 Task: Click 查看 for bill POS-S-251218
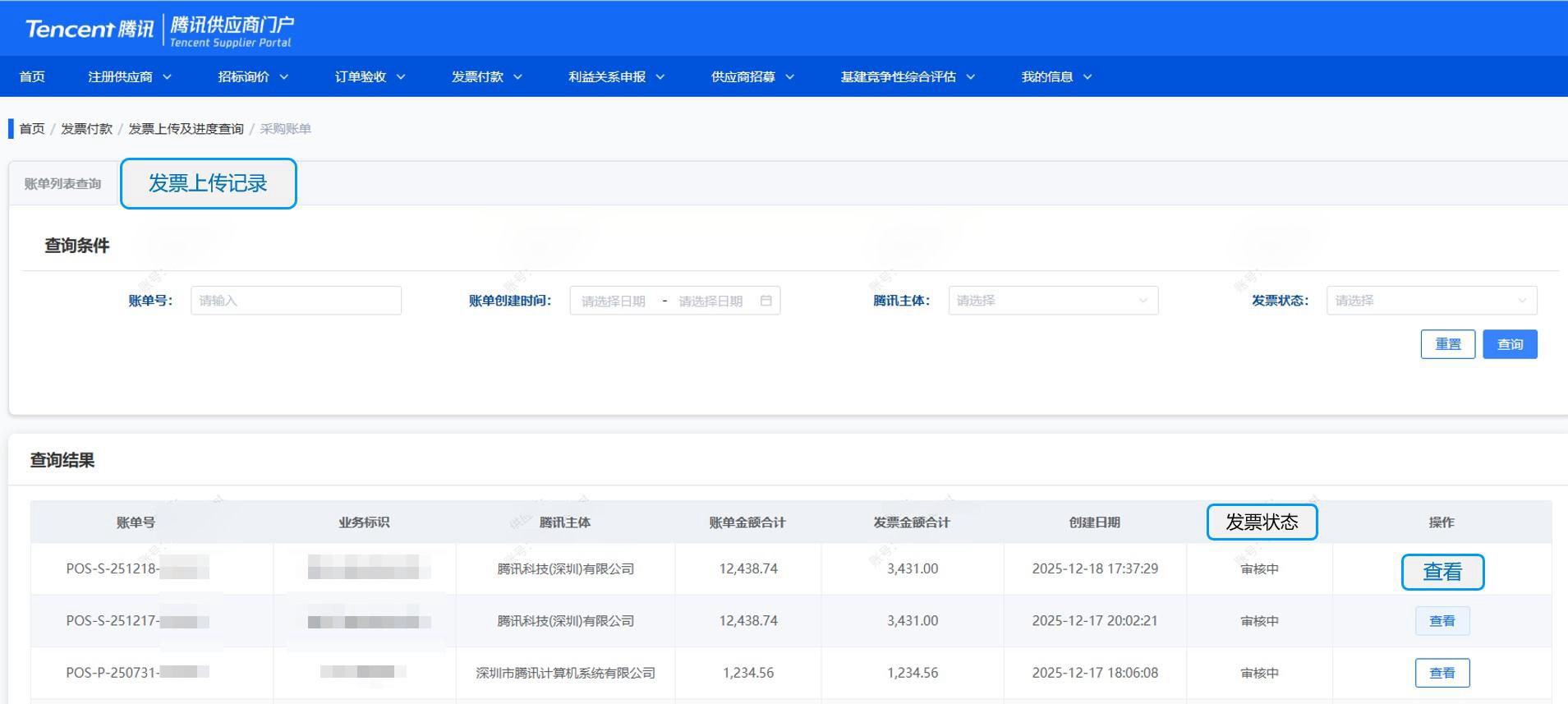pyautogui.click(x=1442, y=572)
